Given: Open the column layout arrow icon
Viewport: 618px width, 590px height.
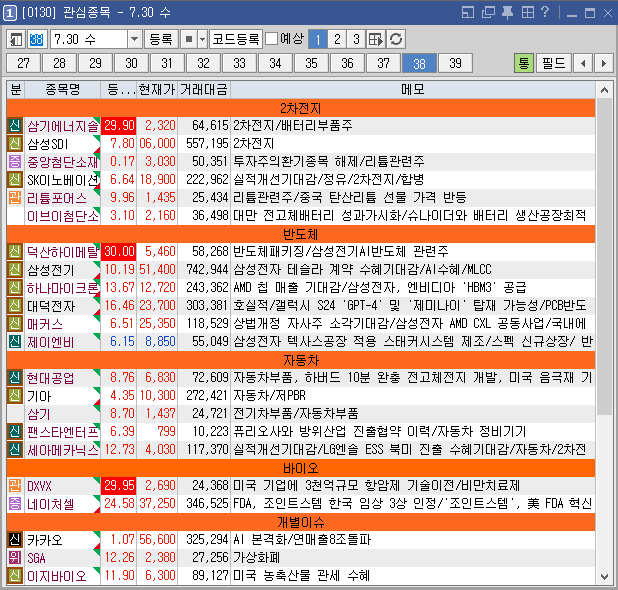Looking at the screenshot, I should tap(376, 39).
